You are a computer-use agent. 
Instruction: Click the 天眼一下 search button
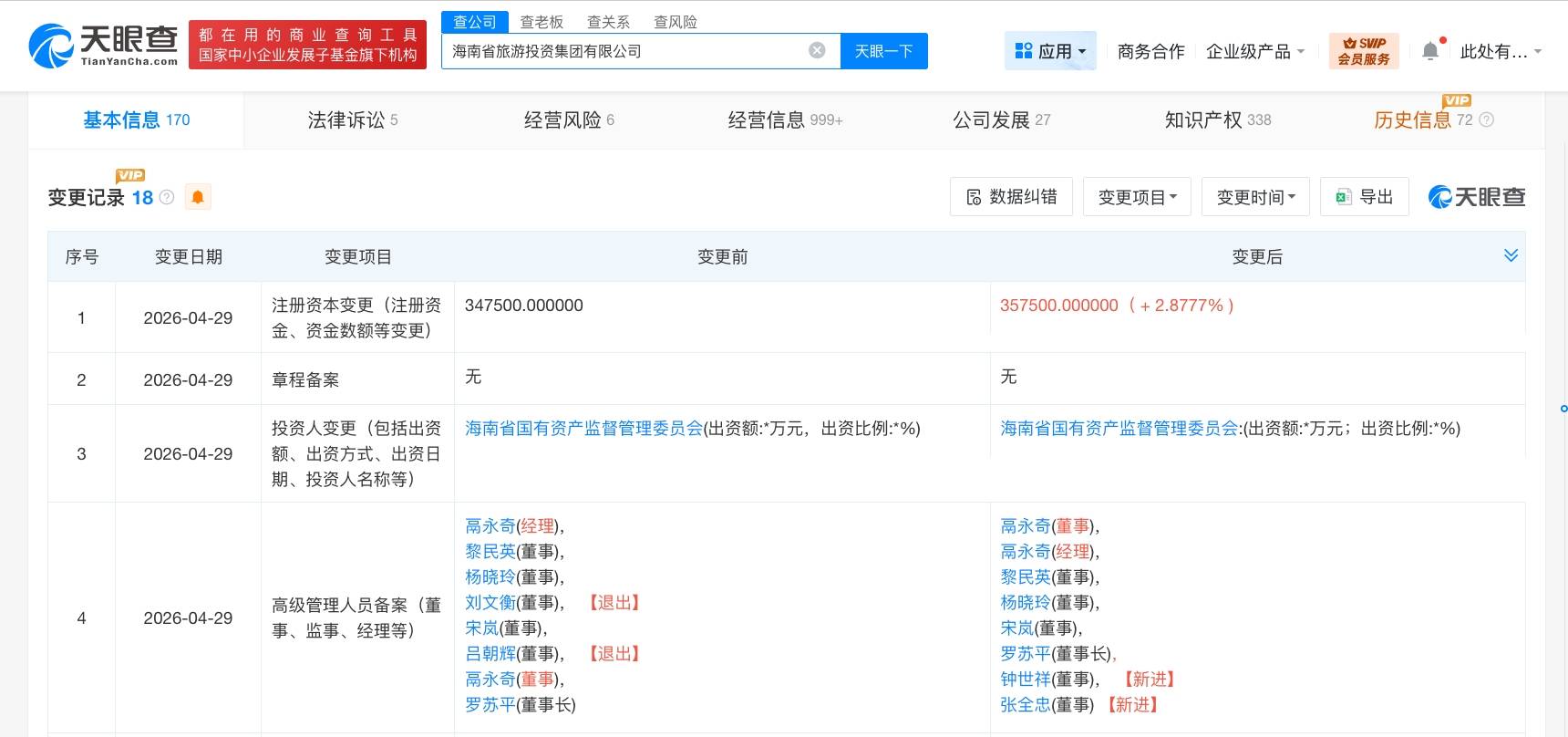point(883,51)
